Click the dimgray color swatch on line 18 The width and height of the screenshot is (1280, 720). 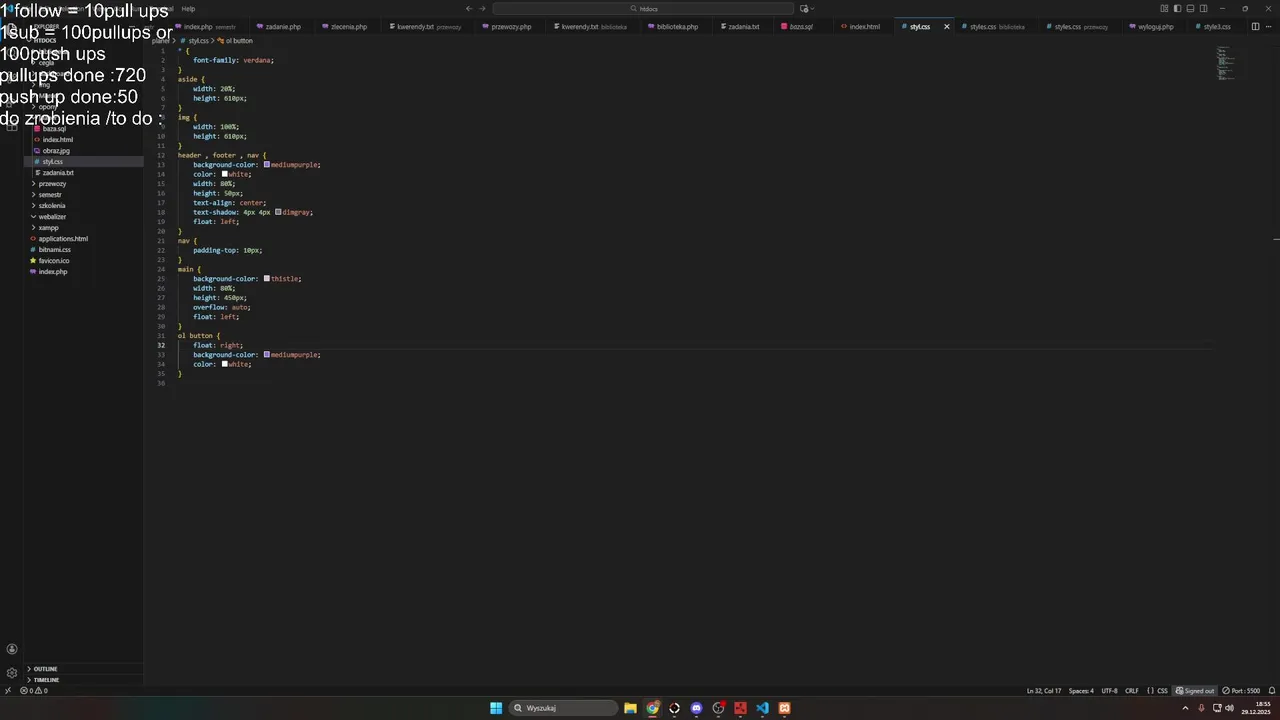coord(278,212)
